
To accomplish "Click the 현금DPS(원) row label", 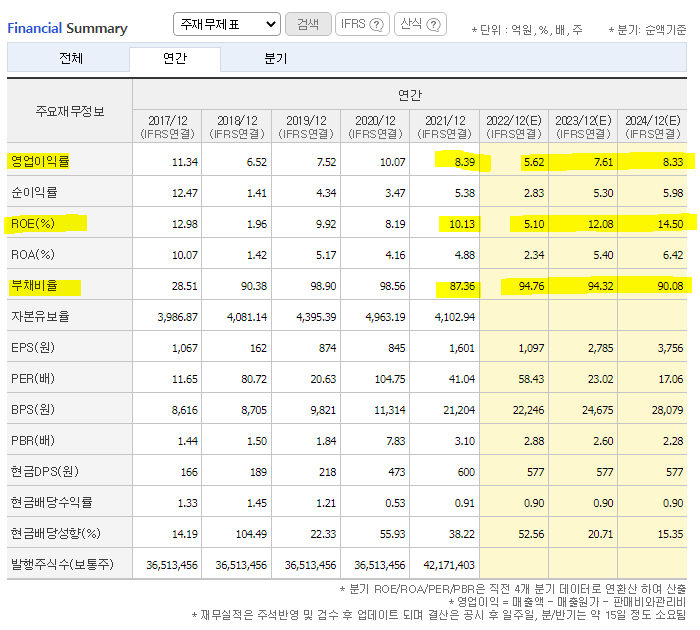I will tap(45, 471).
